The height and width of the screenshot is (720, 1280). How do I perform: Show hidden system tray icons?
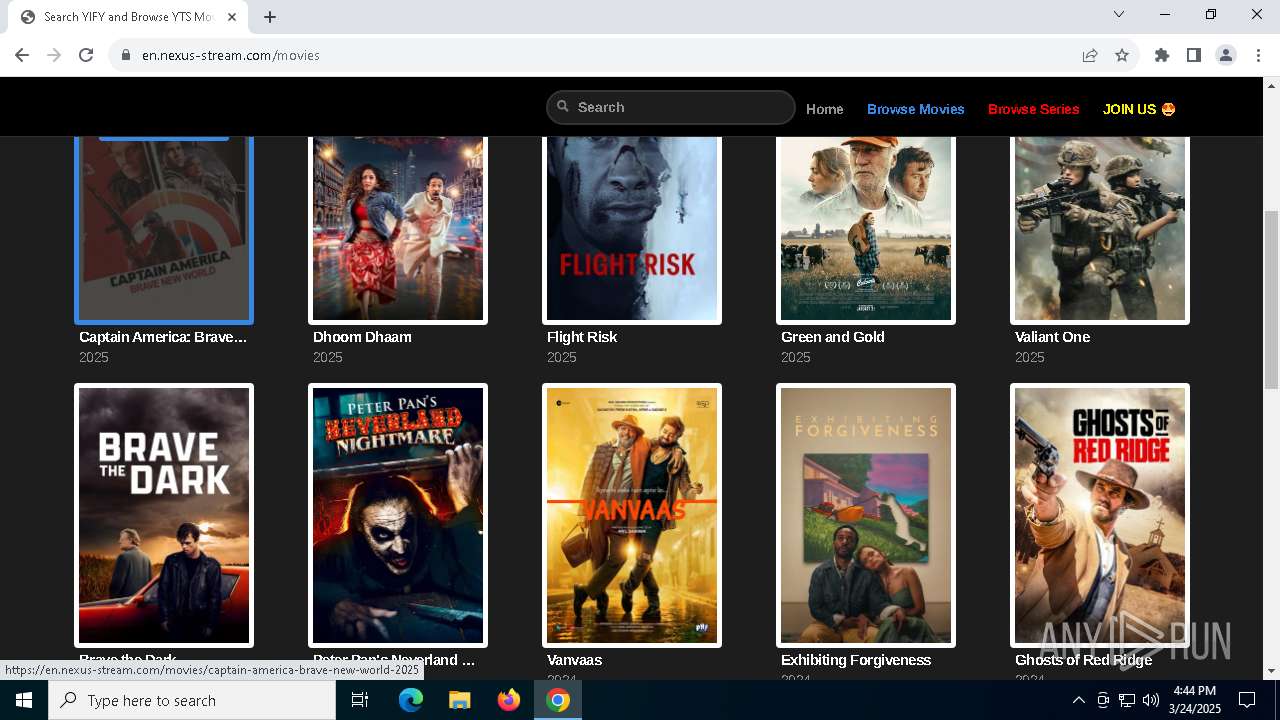click(x=1078, y=700)
